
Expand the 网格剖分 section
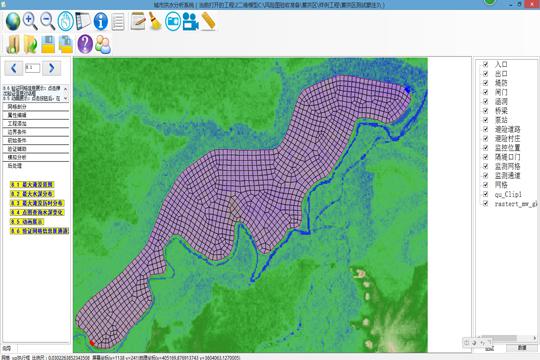click(36, 107)
